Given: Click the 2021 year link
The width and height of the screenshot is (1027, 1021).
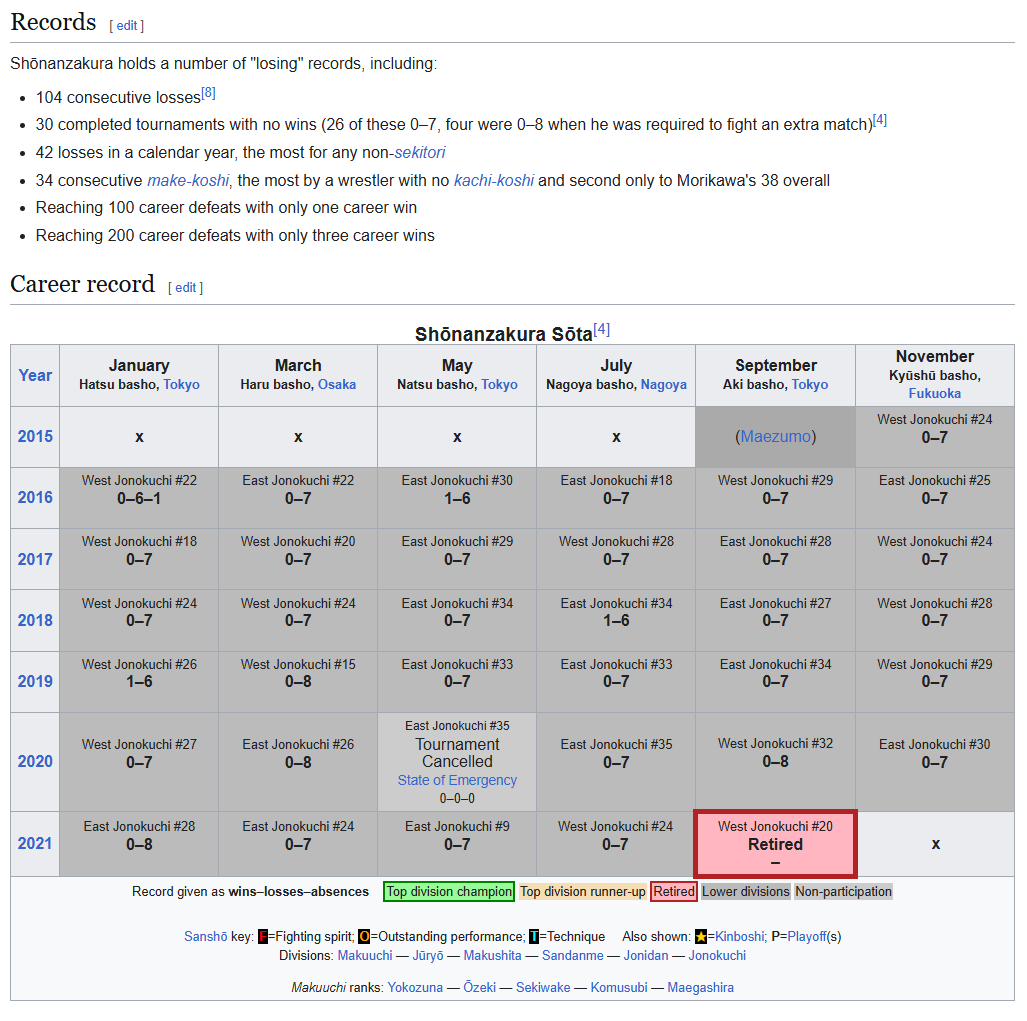Looking at the screenshot, I should pyautogui.click(x=35, y=844).
